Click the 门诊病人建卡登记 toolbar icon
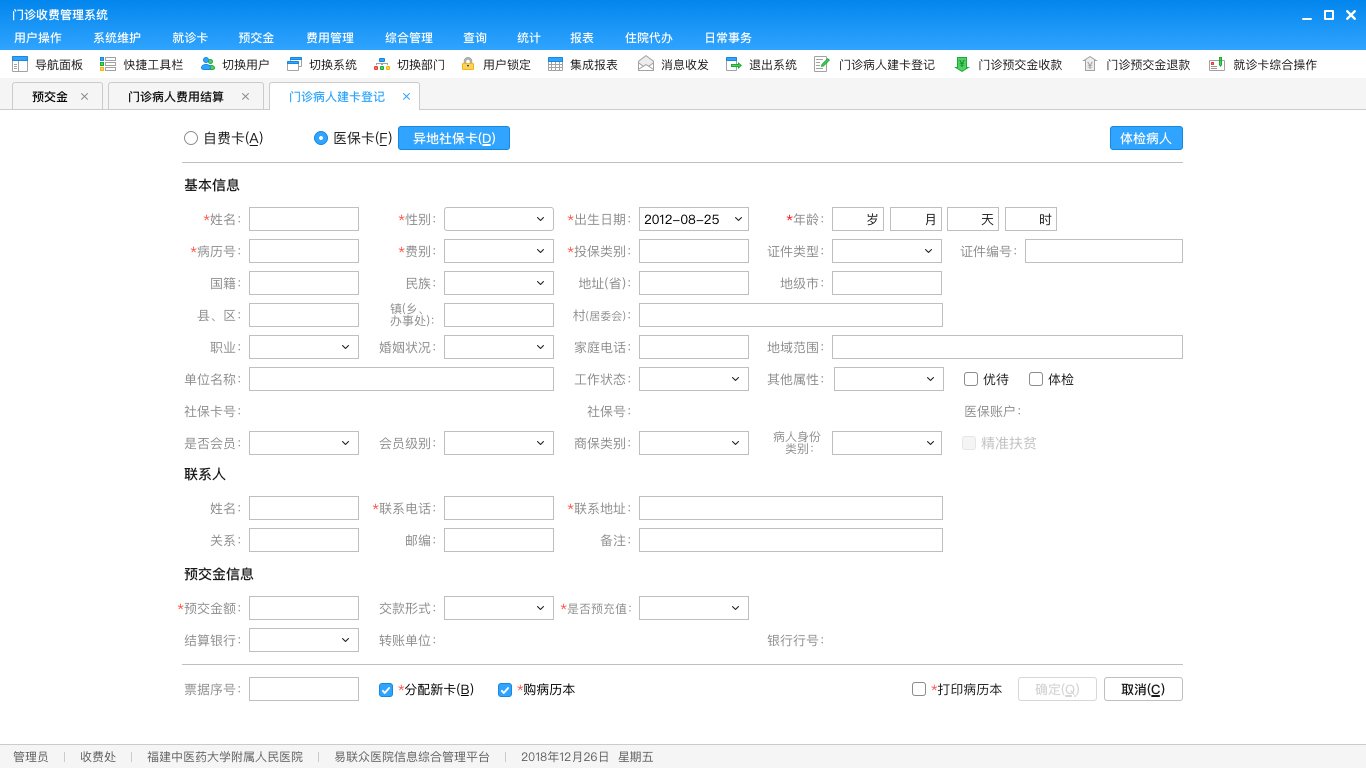This screenshot has width=1366, height=768. pyautogui.click(x=822, y=64)
